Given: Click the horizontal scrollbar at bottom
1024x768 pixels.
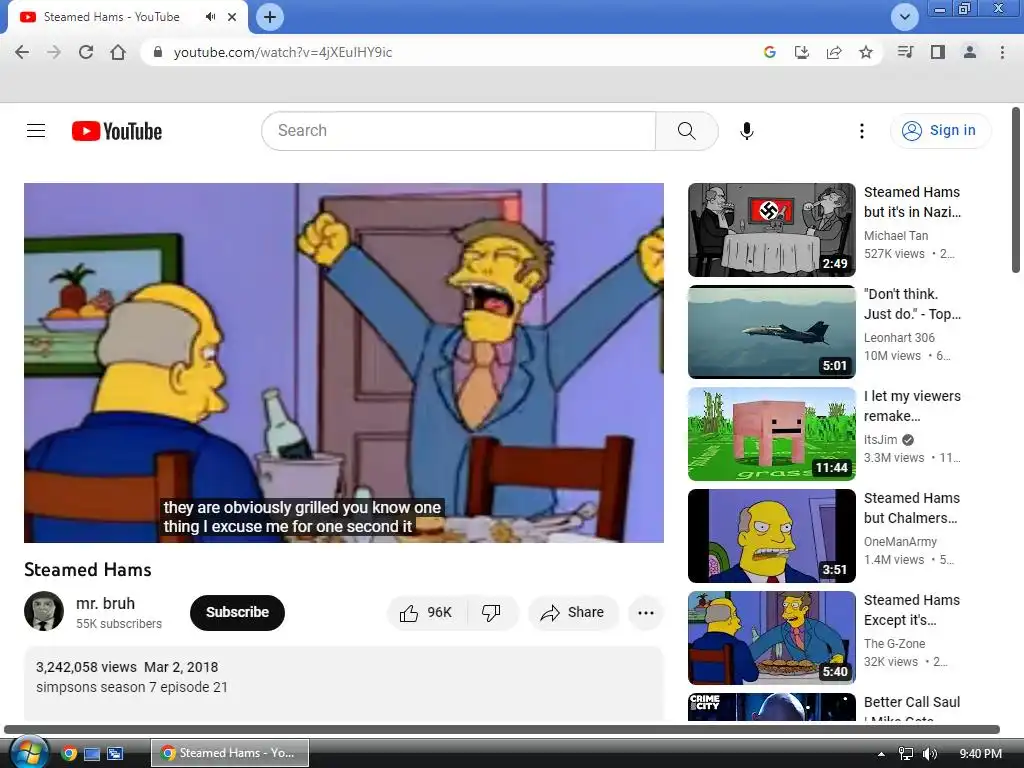Looking at the screenshot, I should pos(502,729).
